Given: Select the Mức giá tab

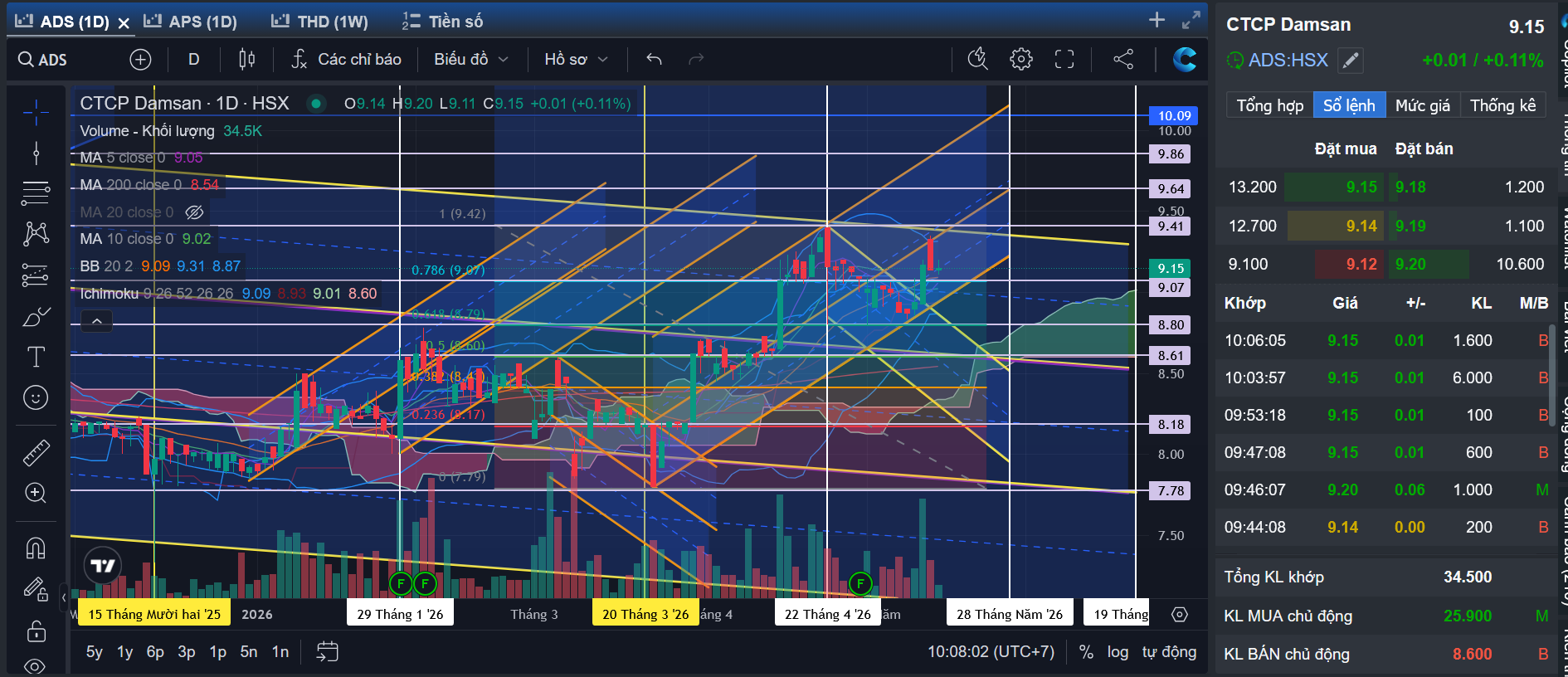Looking at the screenshot, I should pyautogui.click(x=1423, y=105).
